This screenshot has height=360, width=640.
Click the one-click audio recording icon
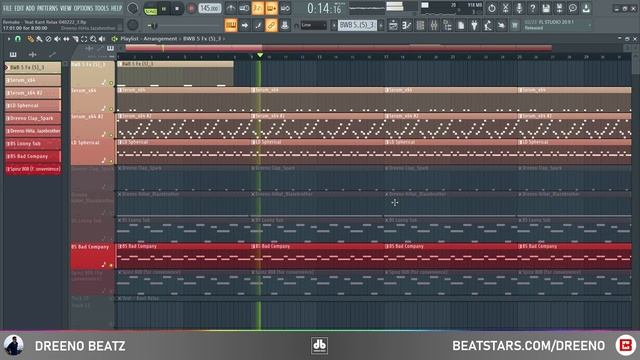click(501, 25)
